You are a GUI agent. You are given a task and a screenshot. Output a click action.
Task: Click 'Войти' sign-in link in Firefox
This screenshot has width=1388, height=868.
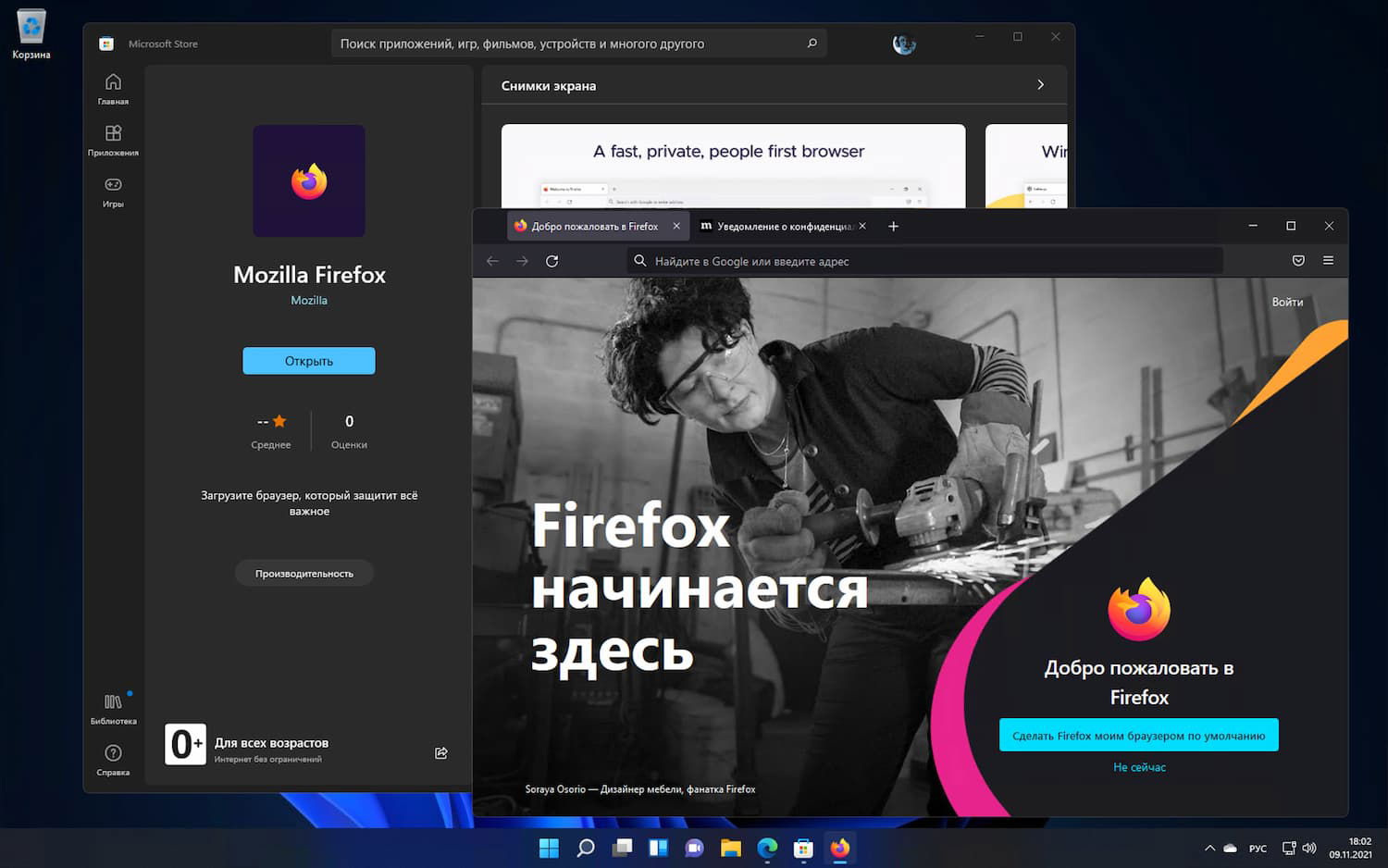tap(1287, 302)
